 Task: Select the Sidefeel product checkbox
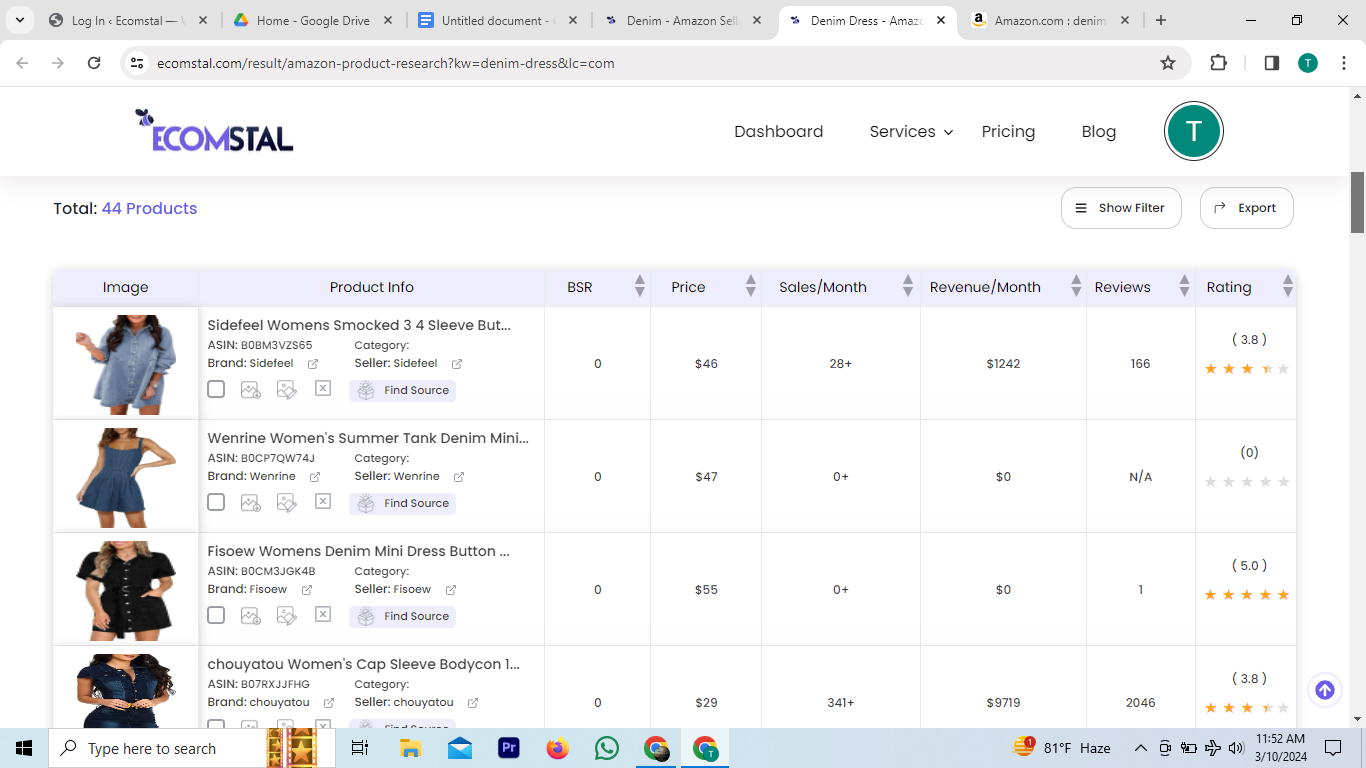pos(216,389)
